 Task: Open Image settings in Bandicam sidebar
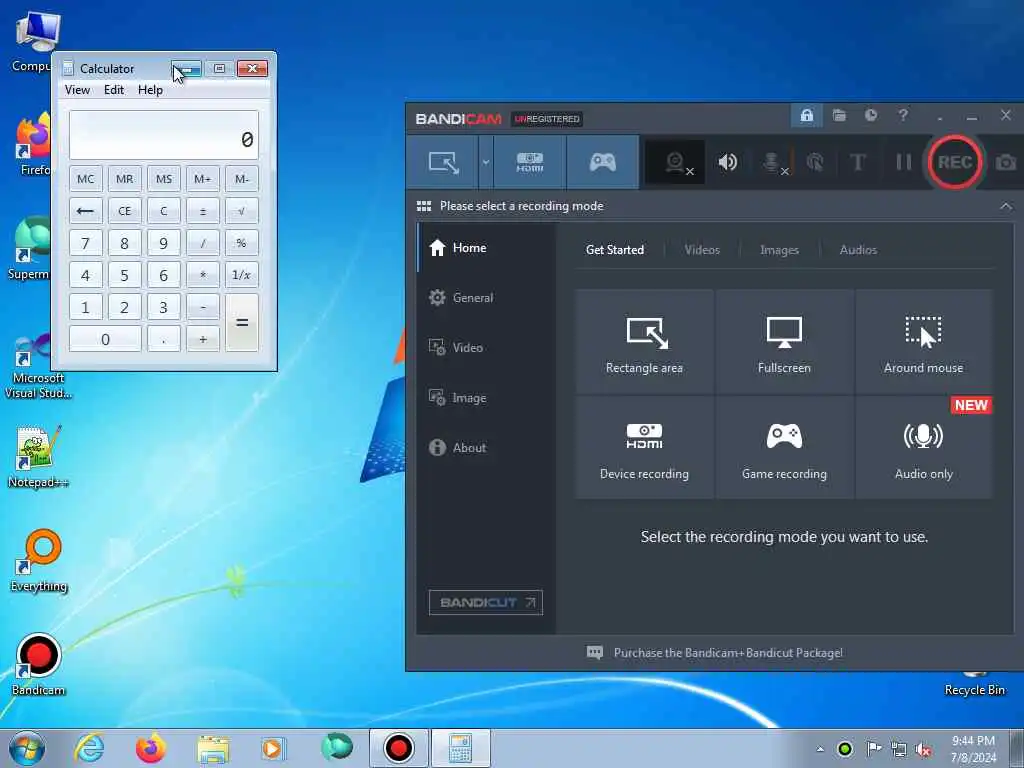487,398
